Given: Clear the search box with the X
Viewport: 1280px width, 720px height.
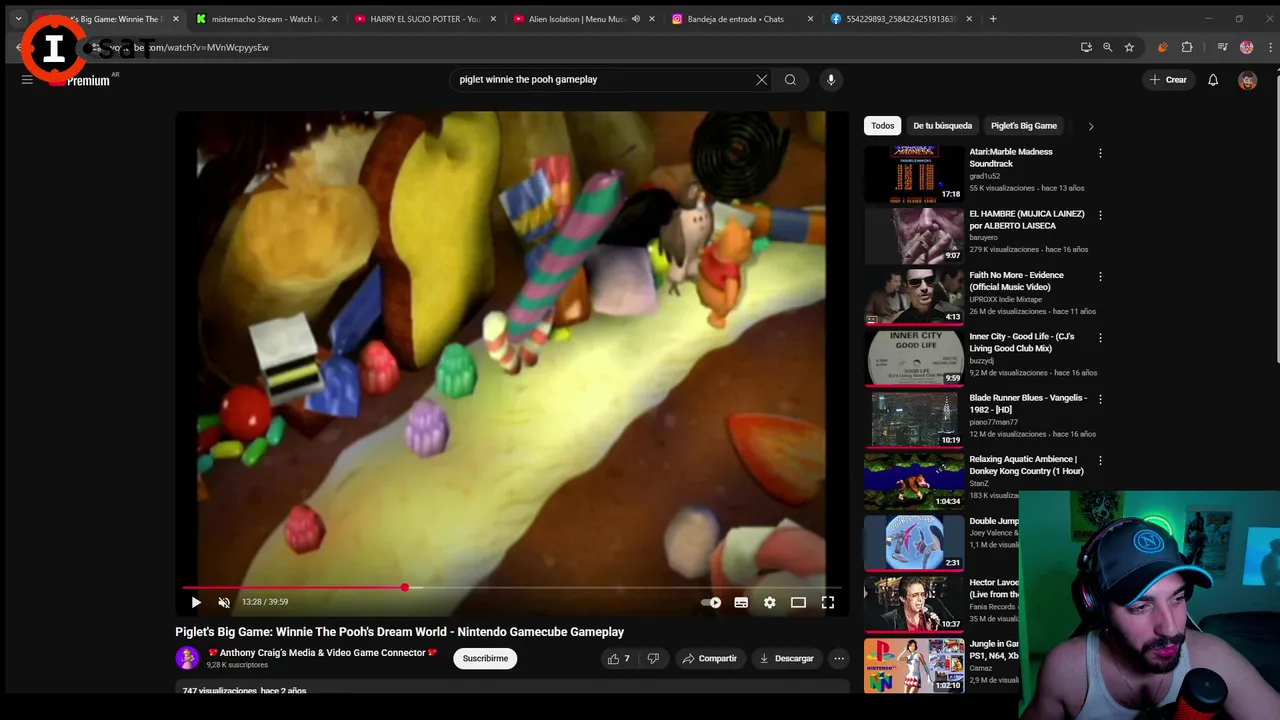Looking at the screenshot, I should click(x=762, y=80).
